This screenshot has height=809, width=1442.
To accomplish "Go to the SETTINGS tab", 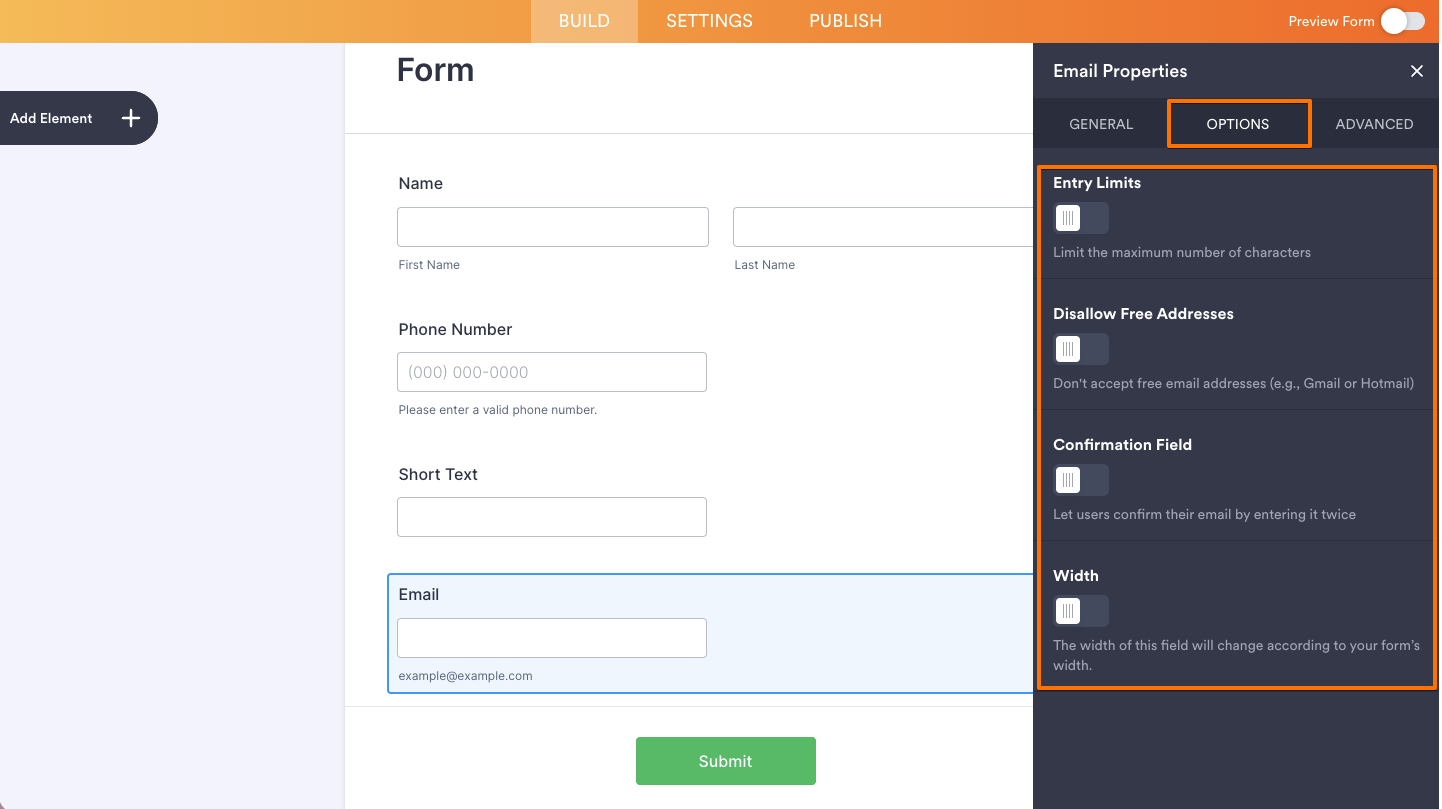I will pos(709,21).
